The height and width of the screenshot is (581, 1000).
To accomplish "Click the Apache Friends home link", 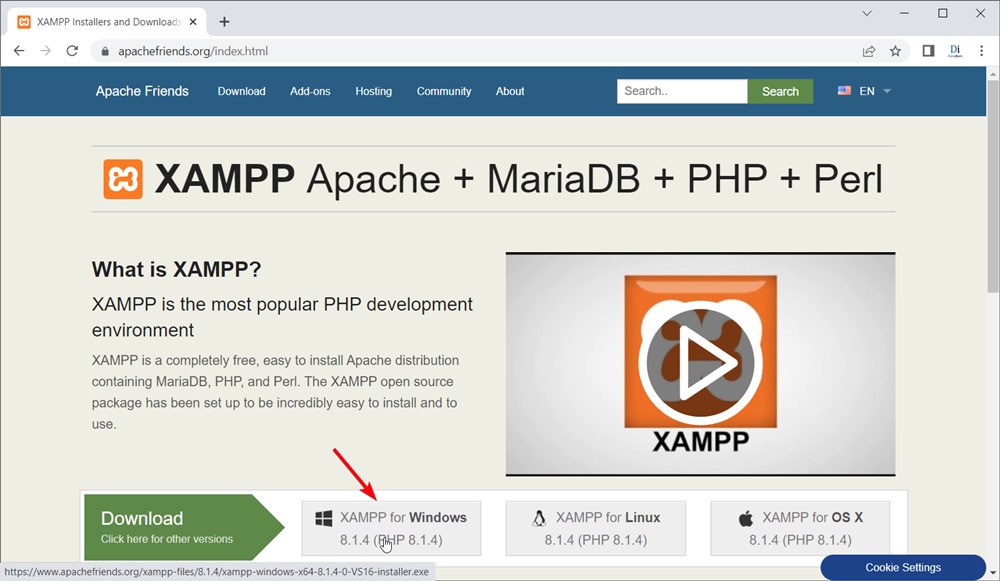I will pyautogui.click(x=142, y=91).
